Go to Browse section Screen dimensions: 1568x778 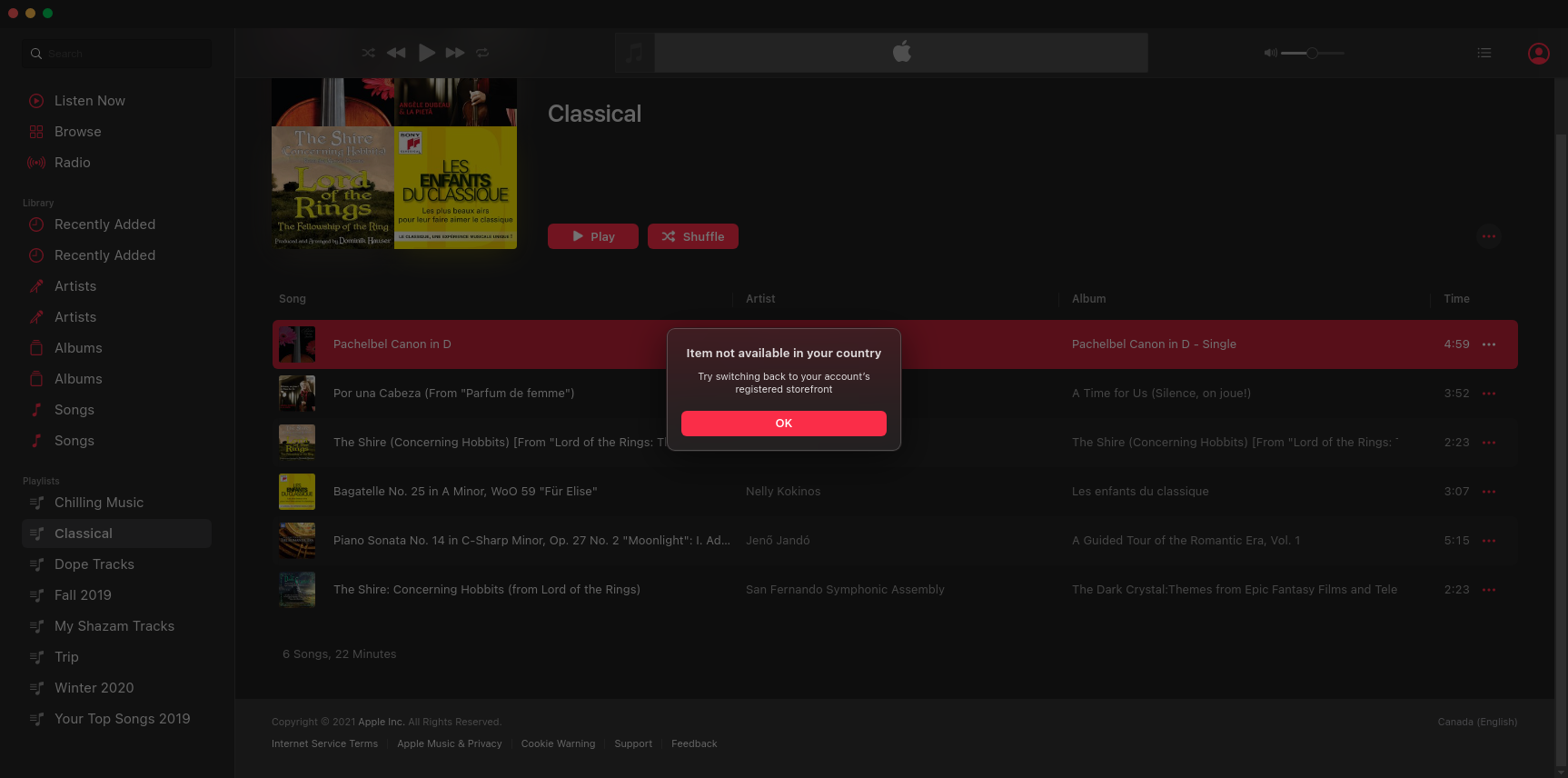[78, 132]
